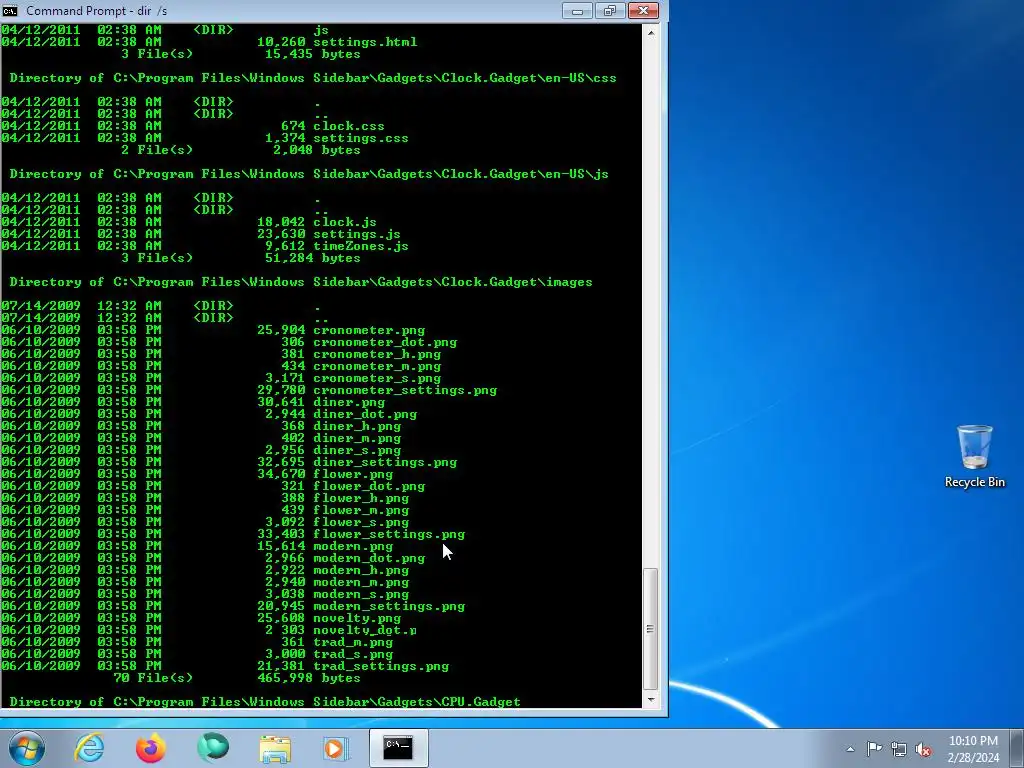
Task: Click the 'flower_h.png' file name
Action: click(360, 498)
